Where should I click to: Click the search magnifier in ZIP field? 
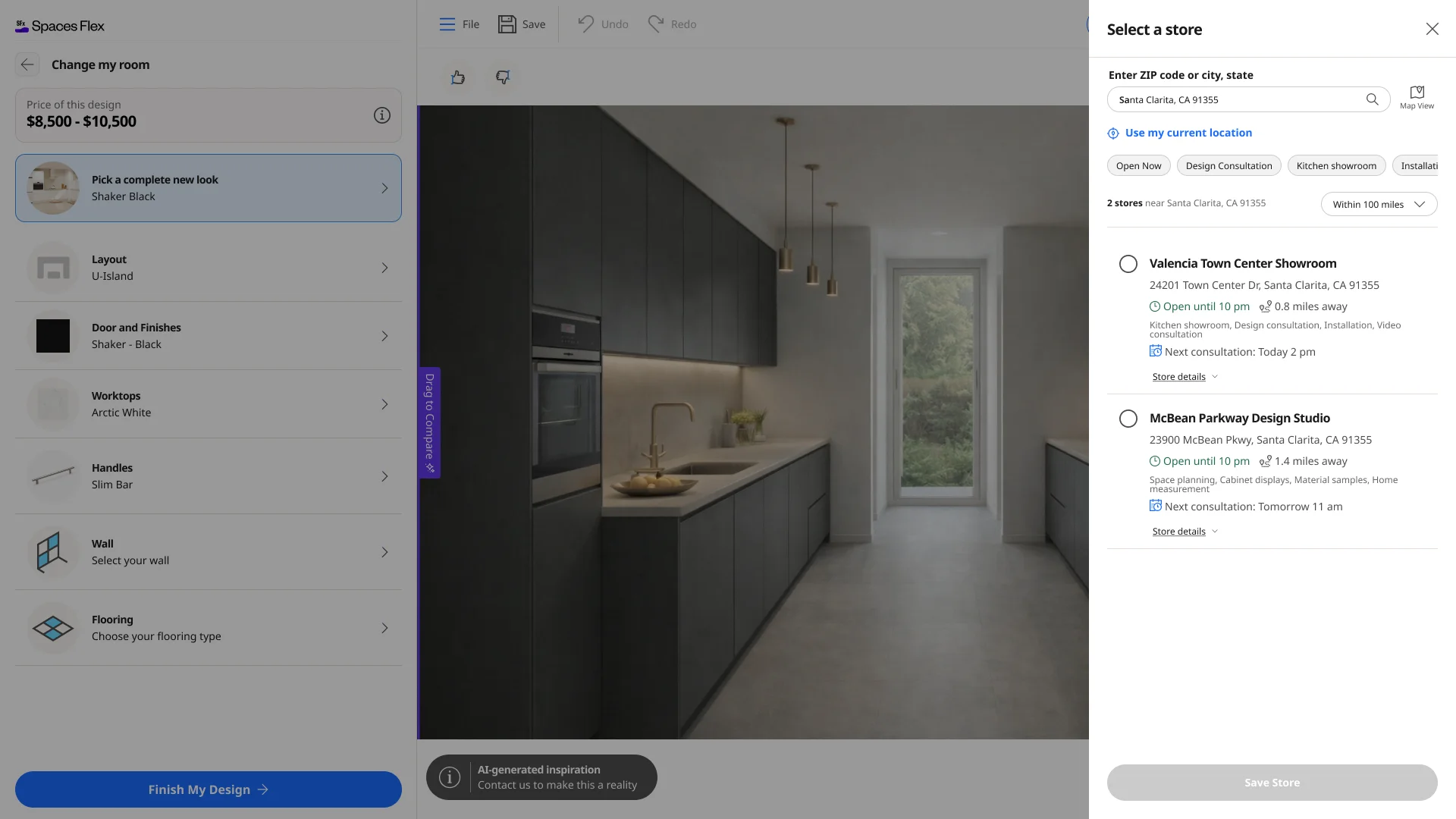click(1372, 99)
